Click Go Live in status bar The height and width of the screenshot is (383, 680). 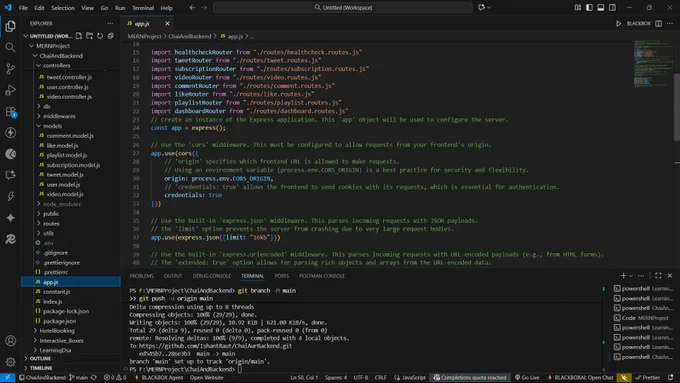pos(527,378)
